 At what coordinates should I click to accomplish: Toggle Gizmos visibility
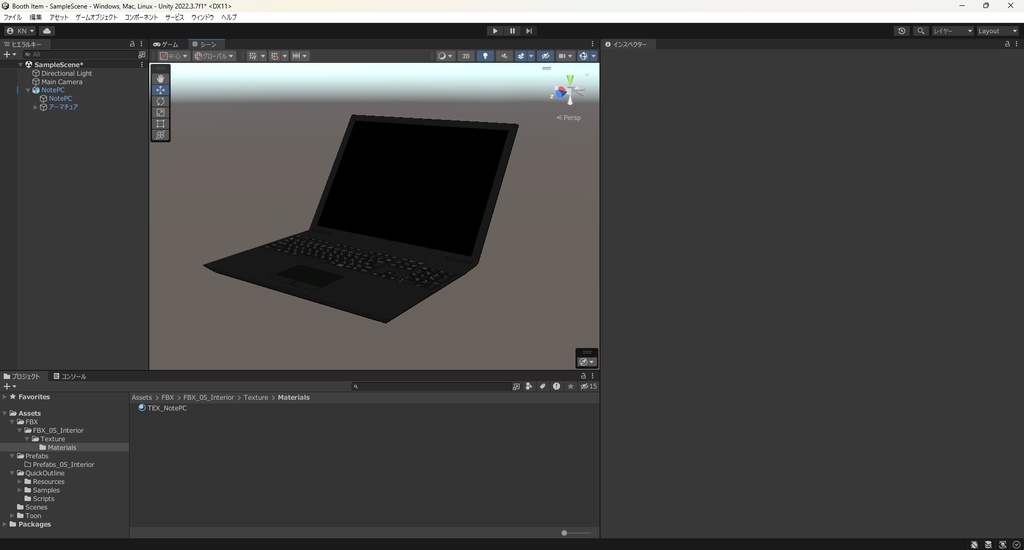583,56
